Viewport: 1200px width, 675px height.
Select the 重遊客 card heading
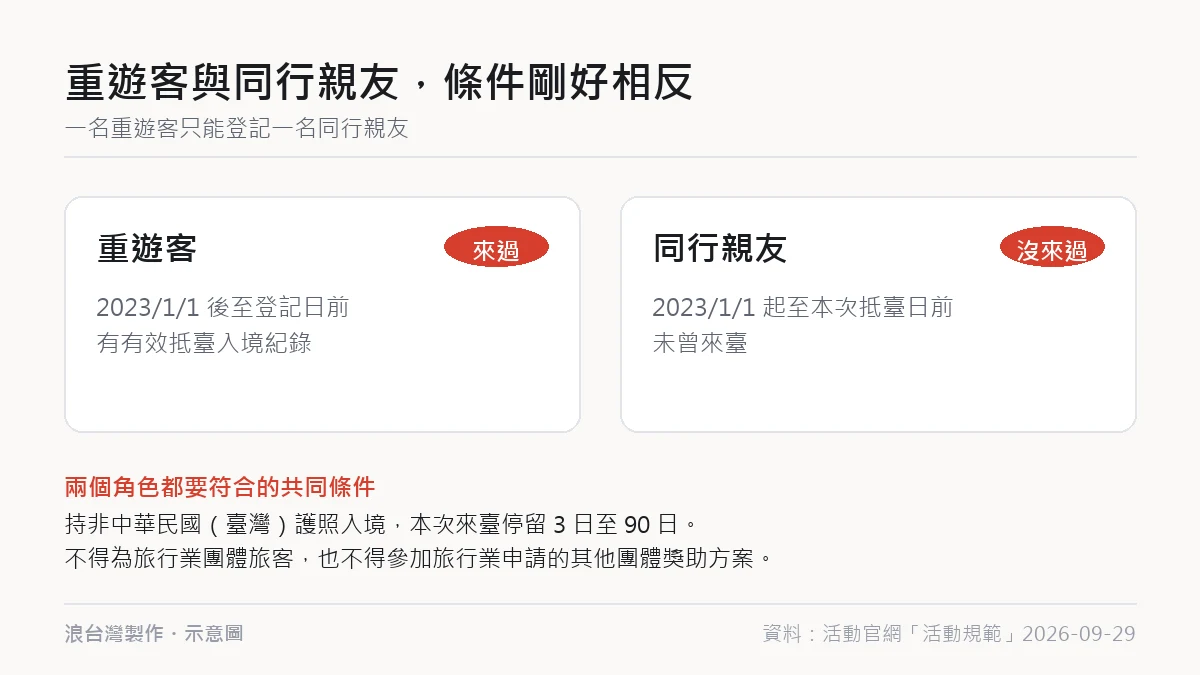click(x=147, y=248)
